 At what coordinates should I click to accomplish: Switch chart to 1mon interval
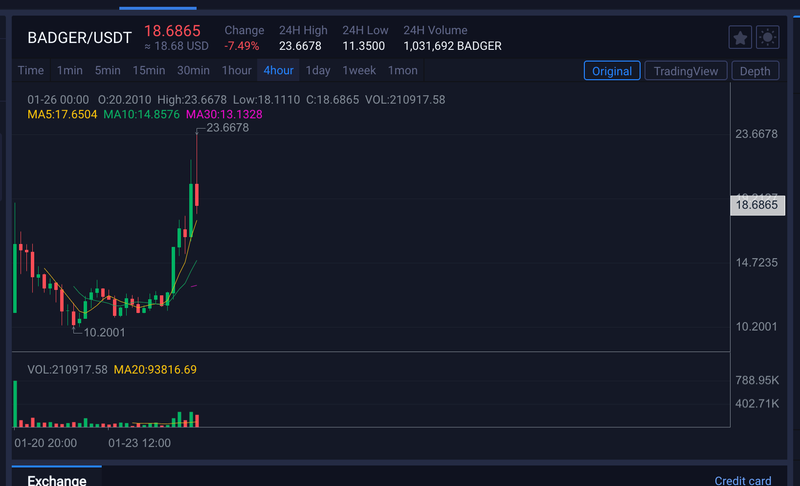[403, 70]
